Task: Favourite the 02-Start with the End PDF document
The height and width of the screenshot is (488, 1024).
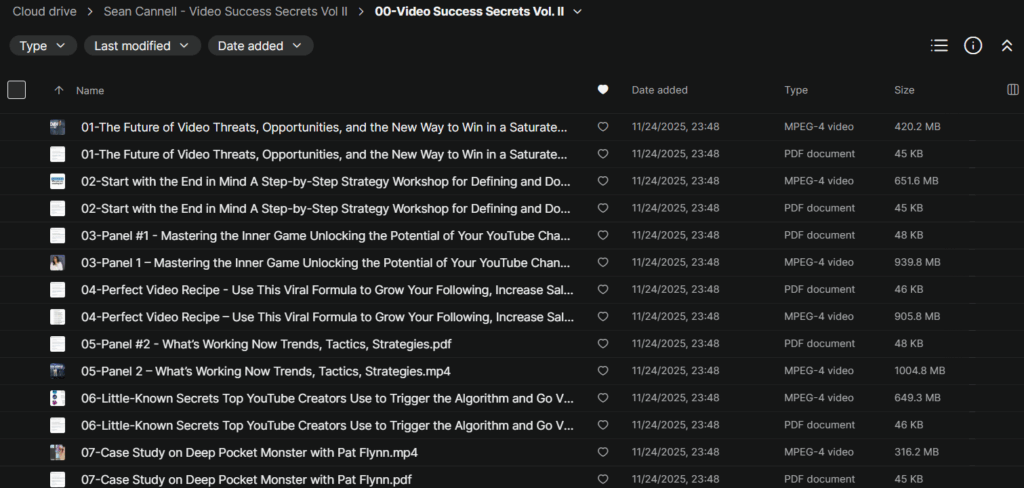Action: click(x=603, y=208)
